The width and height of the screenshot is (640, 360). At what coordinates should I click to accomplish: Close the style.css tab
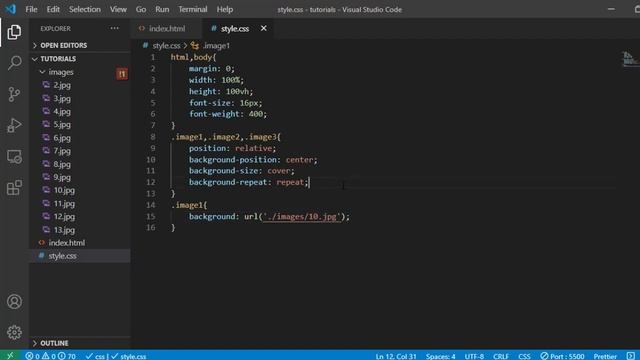264,29
